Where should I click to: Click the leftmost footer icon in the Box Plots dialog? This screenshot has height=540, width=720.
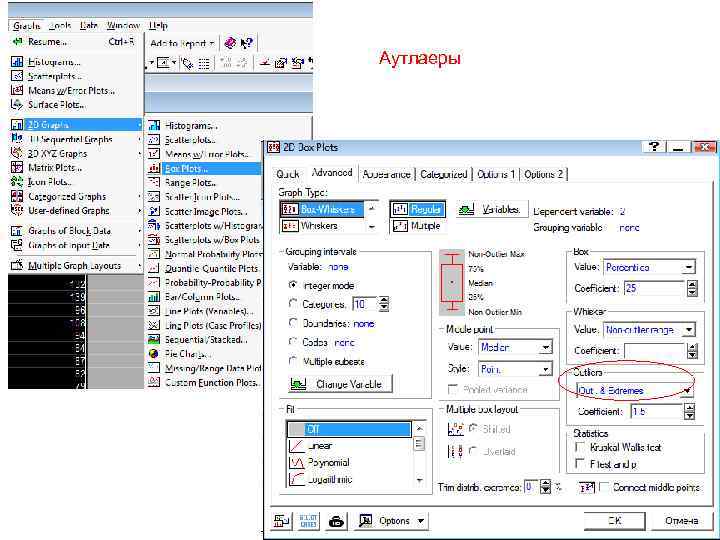click(x=281, y=521)
